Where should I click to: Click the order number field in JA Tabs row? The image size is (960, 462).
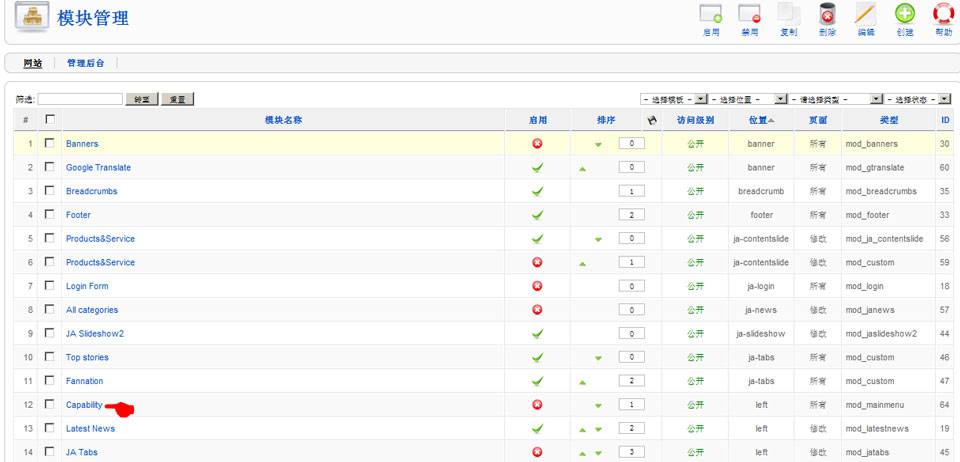[x=631, y=452]
